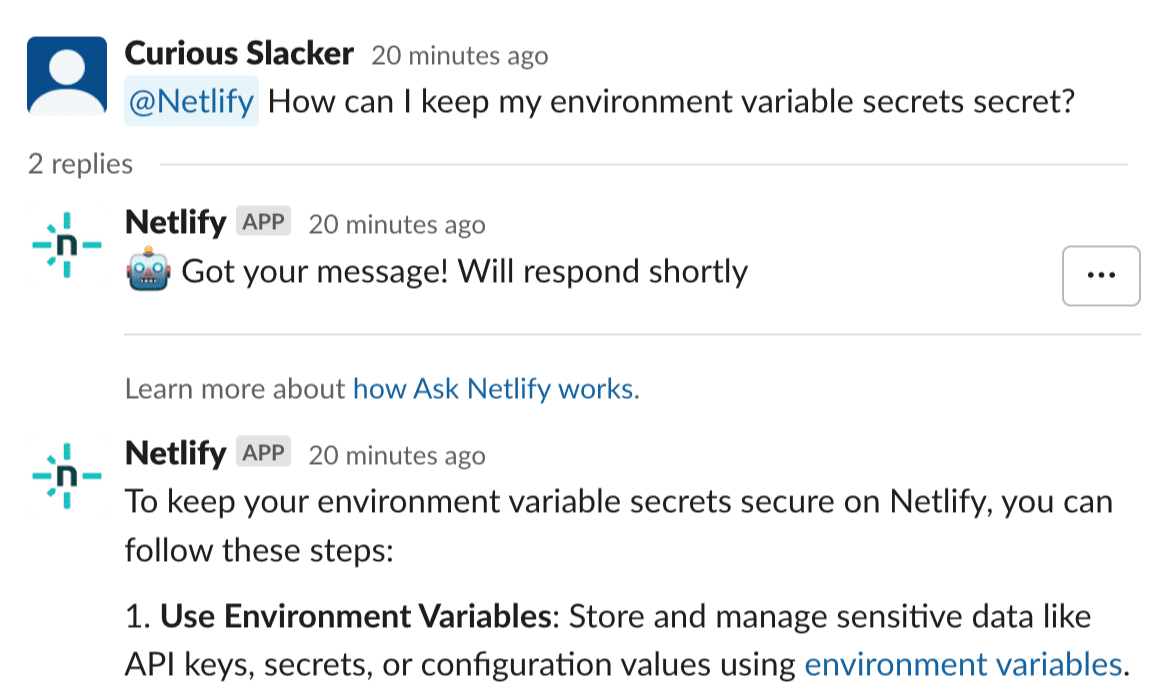Click Netlify app icon beside "Got your message"
Screen dimensions: 1166x694
(x=66, y=244)
